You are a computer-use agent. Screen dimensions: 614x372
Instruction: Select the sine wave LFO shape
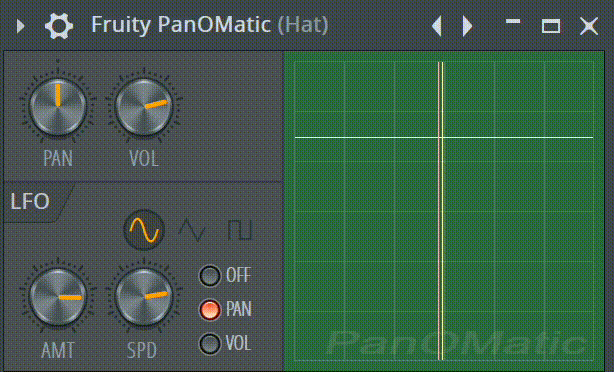(x=144, y=230)
